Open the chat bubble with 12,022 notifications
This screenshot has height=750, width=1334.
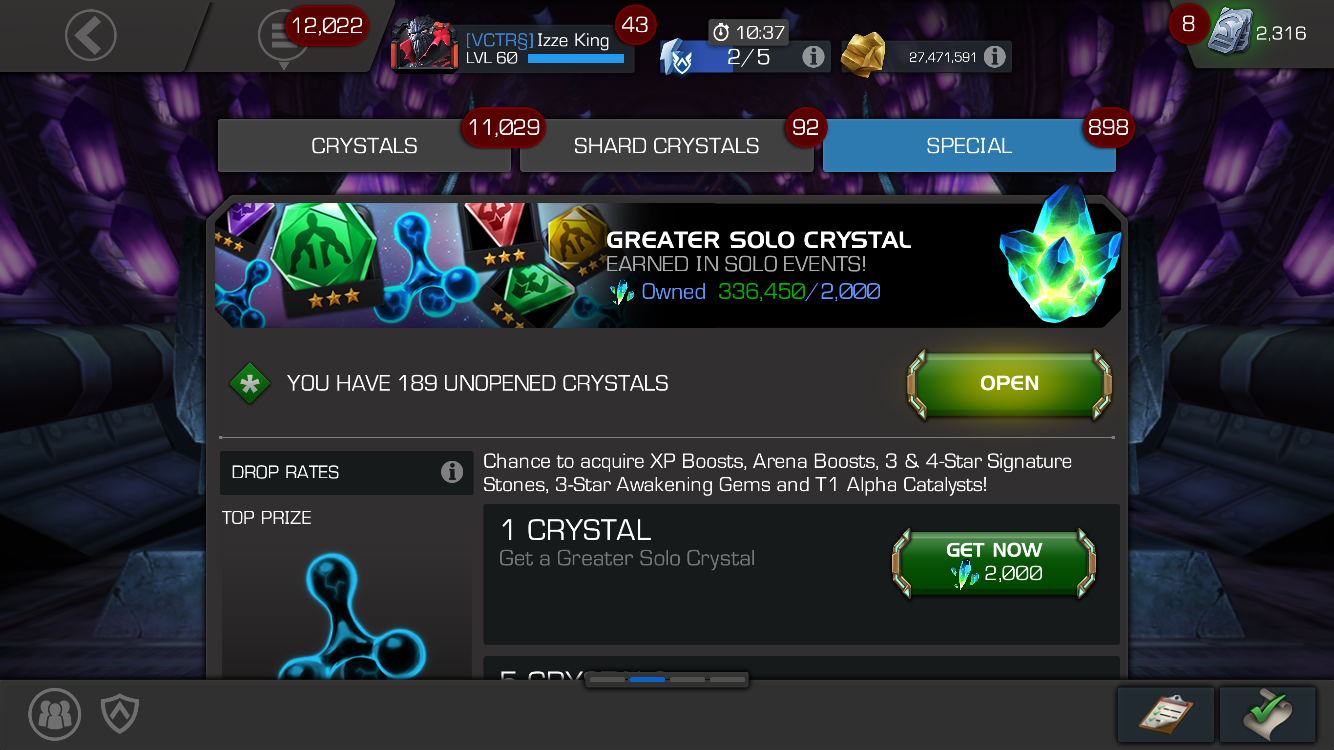coord(283,38)
